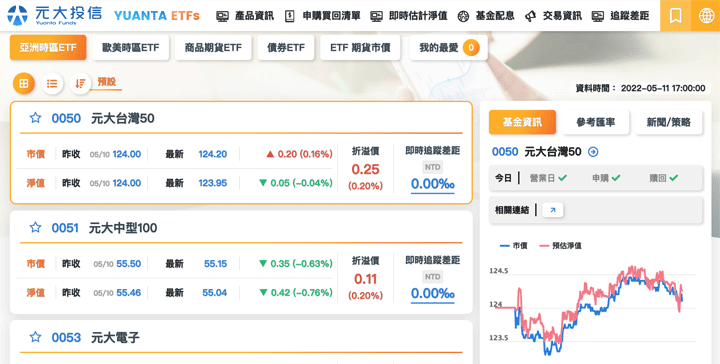The height and width of the screenshot is (364, 720).
Task: Click the 申購 status checkmark
Action: click(x=616, y=178)
